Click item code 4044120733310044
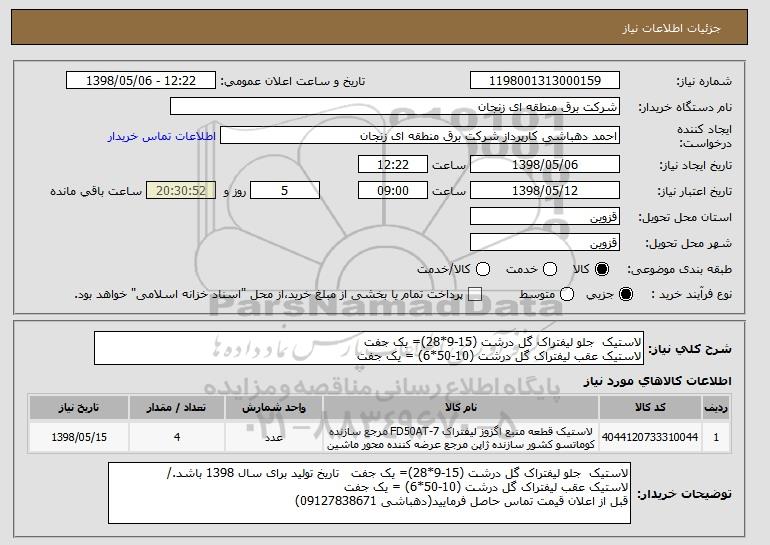770x545 pixels. click(x=650, y=437)
